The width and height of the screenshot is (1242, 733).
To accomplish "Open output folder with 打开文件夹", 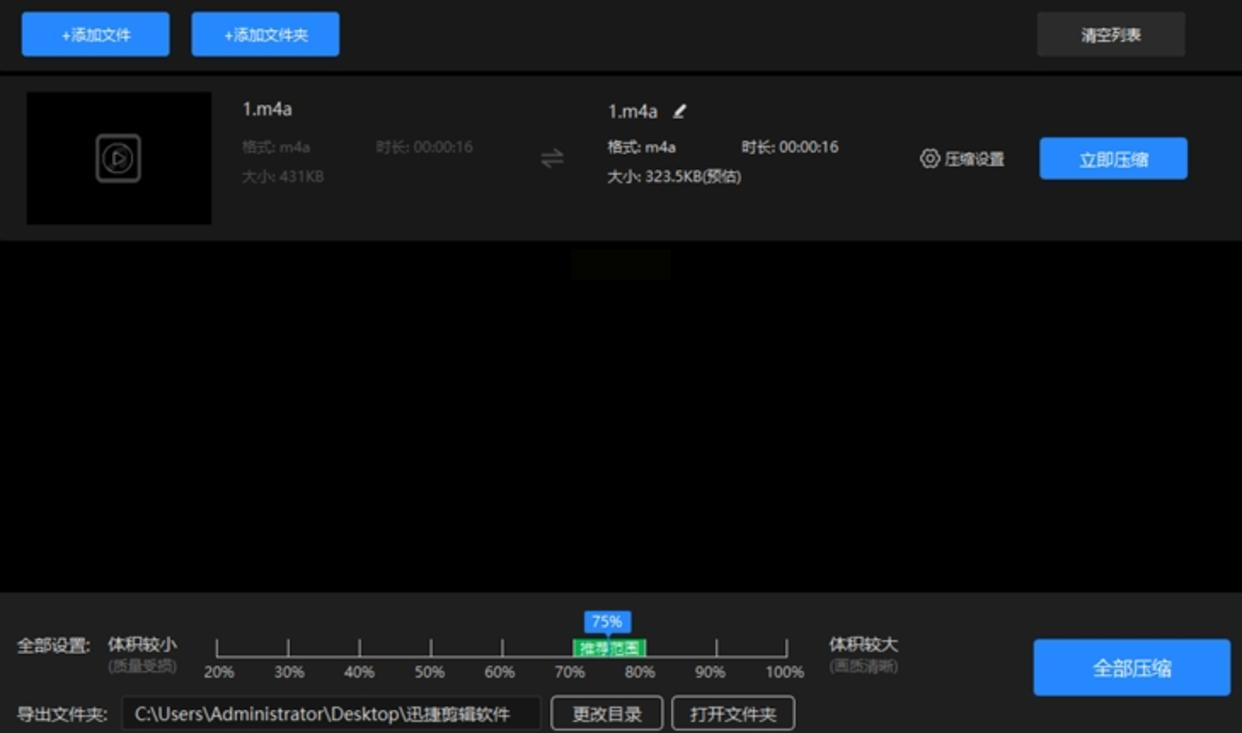I will coord(733,714).
